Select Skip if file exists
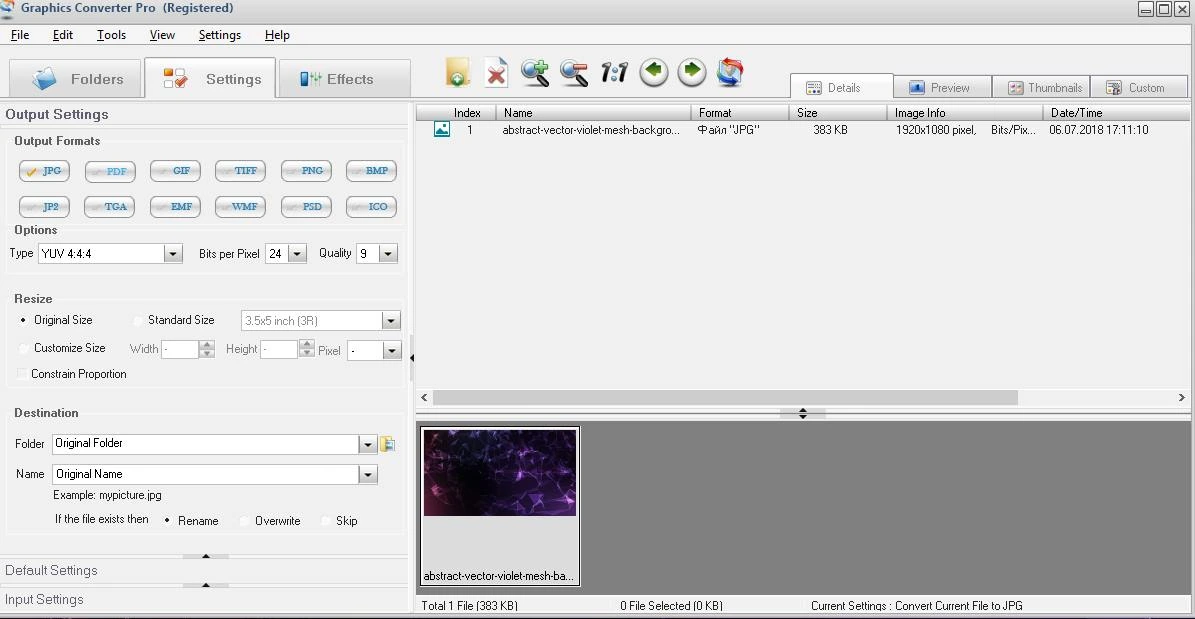Screen dimensions: 1195x619 (x=326, y=521)
